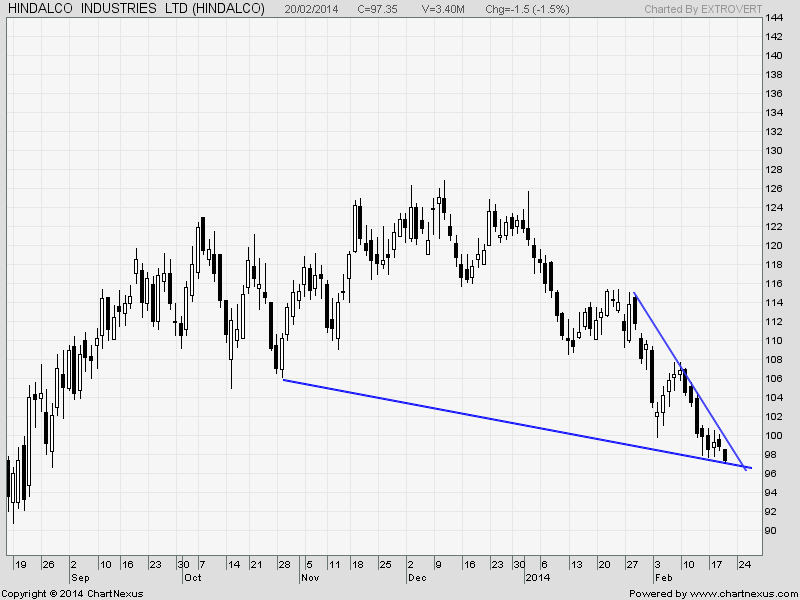The height and width of the screenshot is (600, 800).
Task: Click the 90 label on price axis
Action: (771, 531)
